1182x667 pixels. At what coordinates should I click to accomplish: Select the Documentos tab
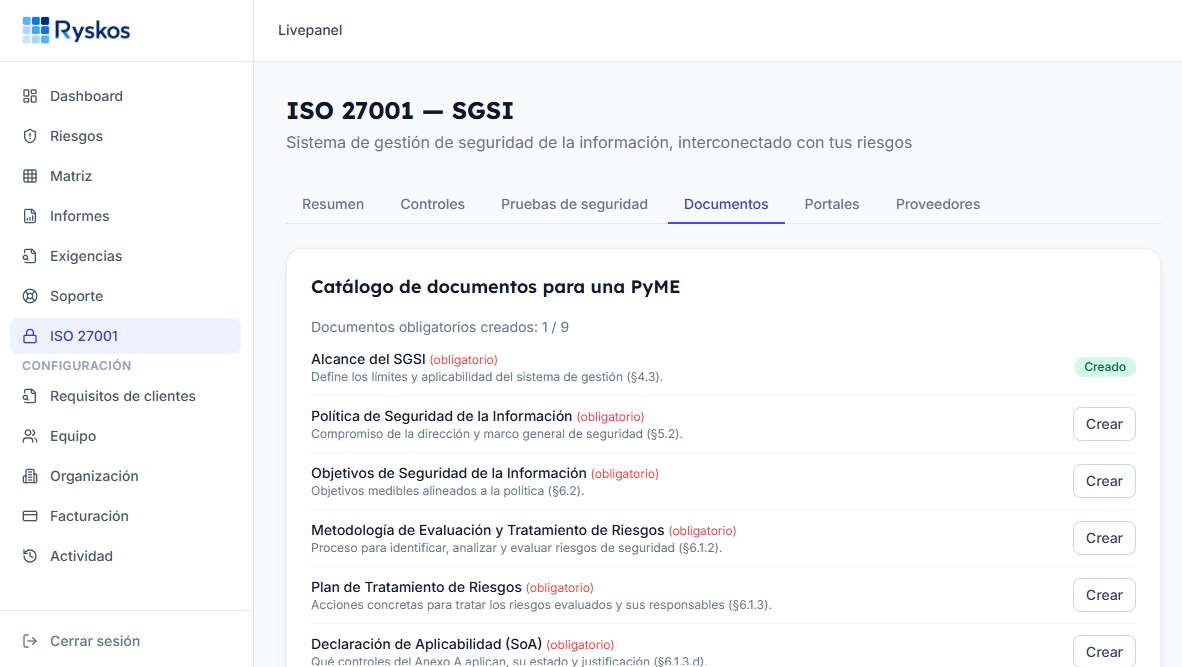tap(726, 204)
